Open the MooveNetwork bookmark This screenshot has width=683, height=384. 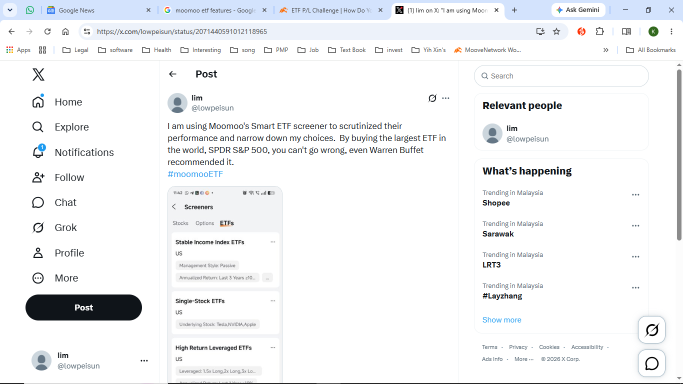pos(487,50)
